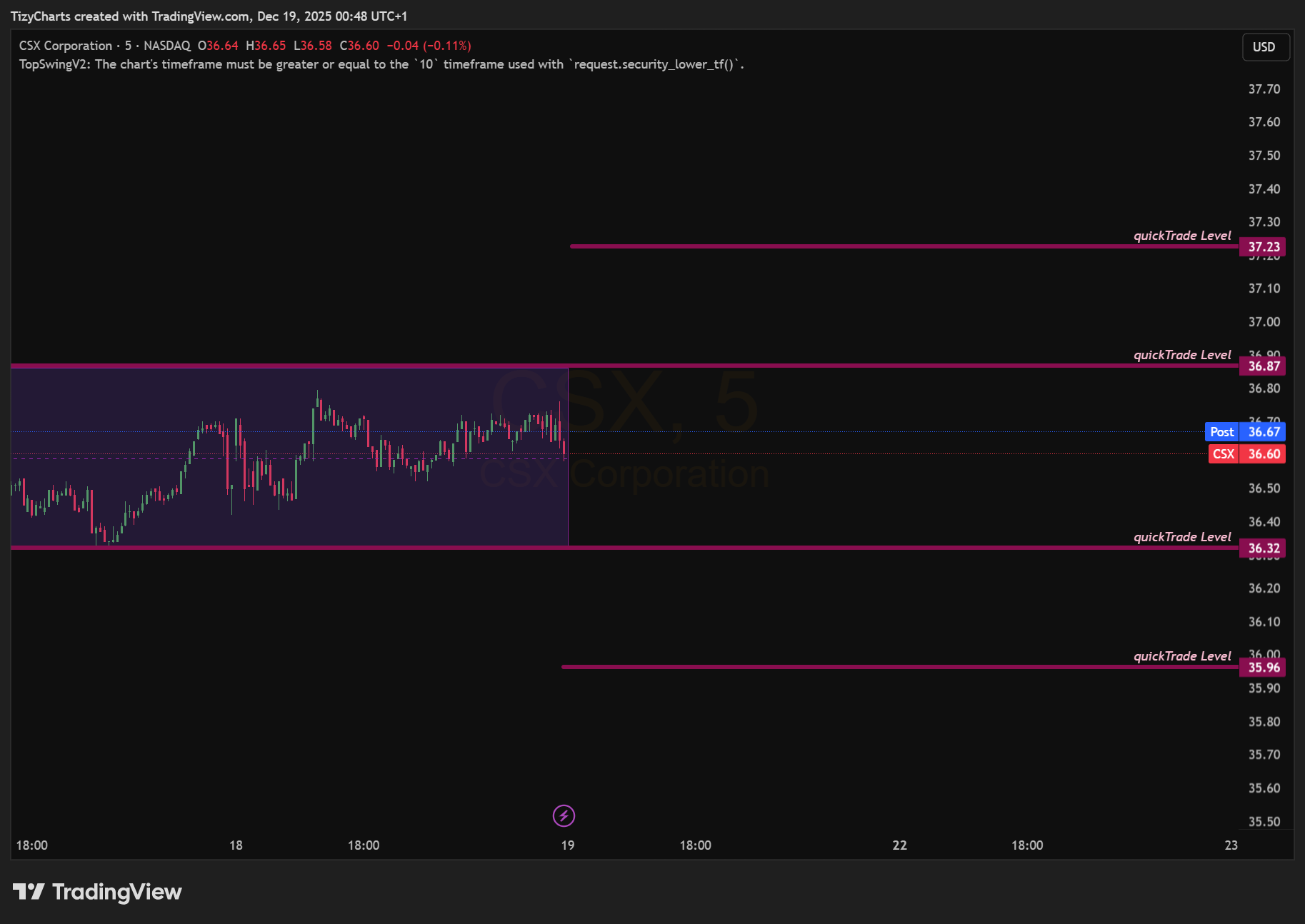Click the blue Post market price badge
This screenshot has width=1305, height=924.
1246,431
